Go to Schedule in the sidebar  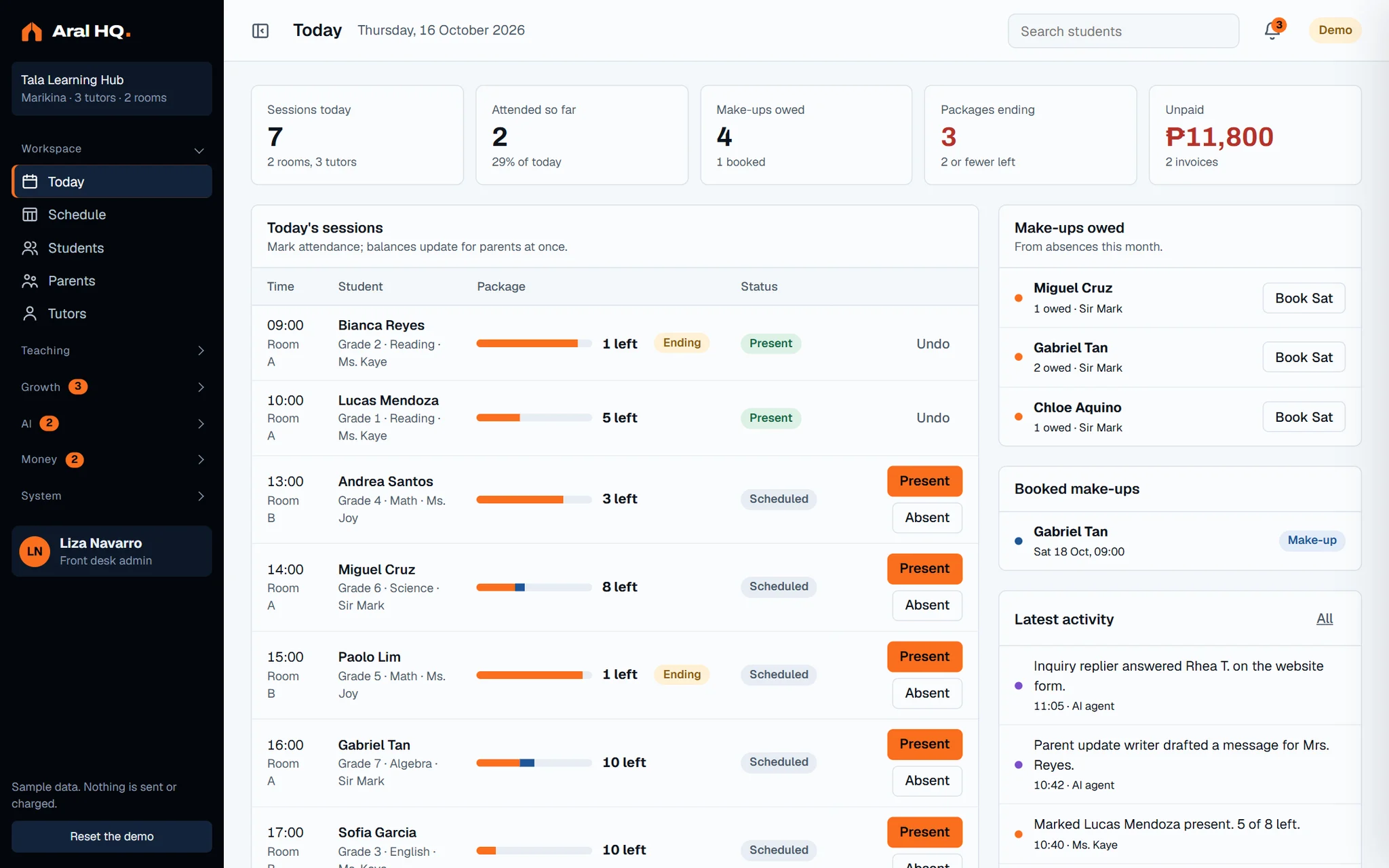click(112, 214)
